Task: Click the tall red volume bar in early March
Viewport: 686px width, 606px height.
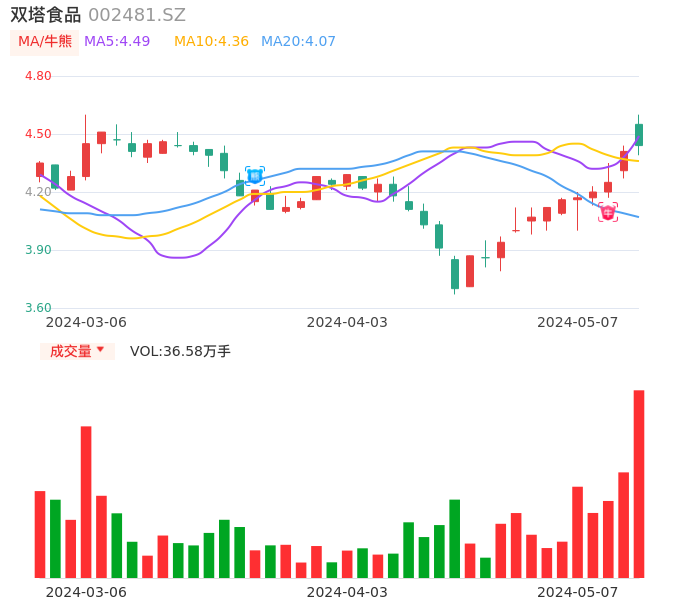Action: click(x=86, y=502)
